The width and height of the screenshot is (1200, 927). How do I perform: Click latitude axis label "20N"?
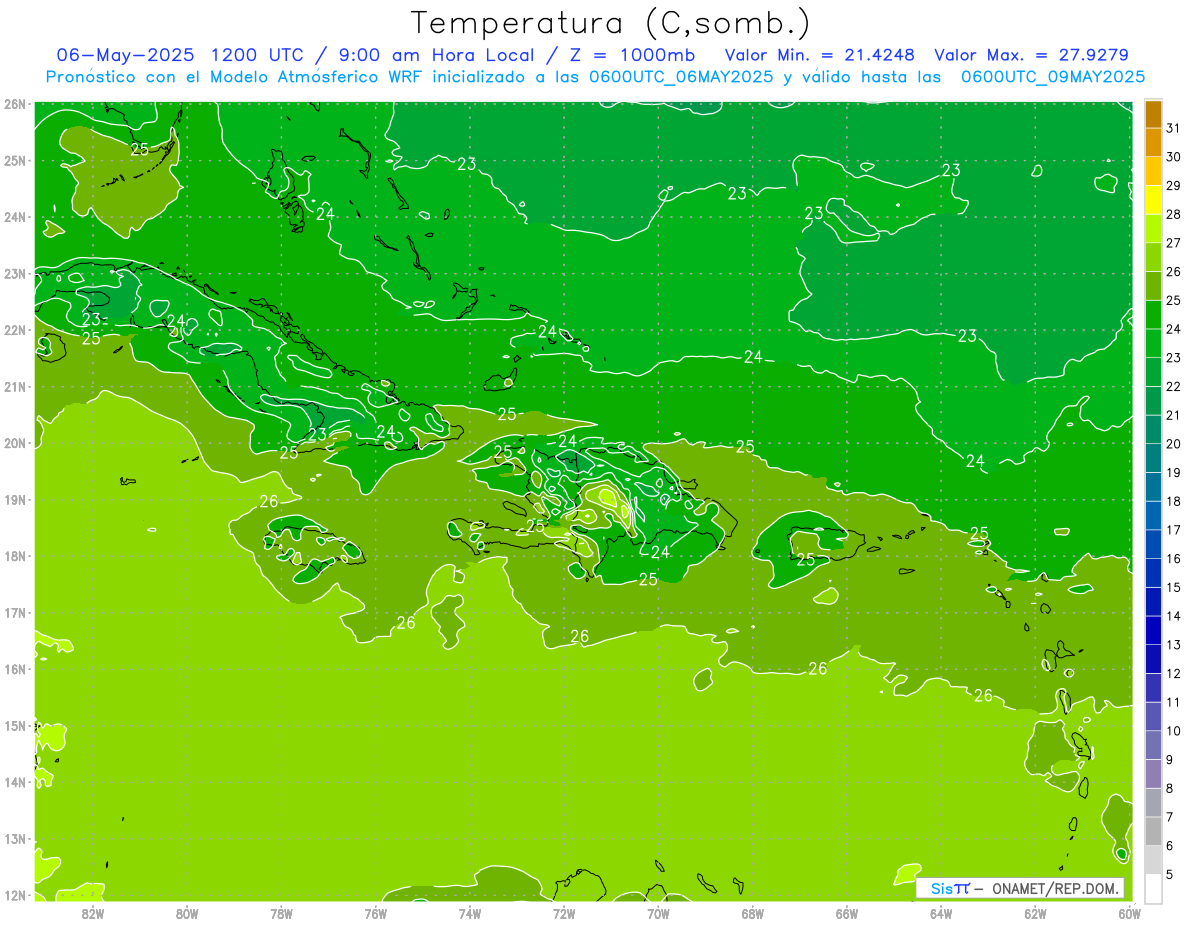[x=15, y=443]
